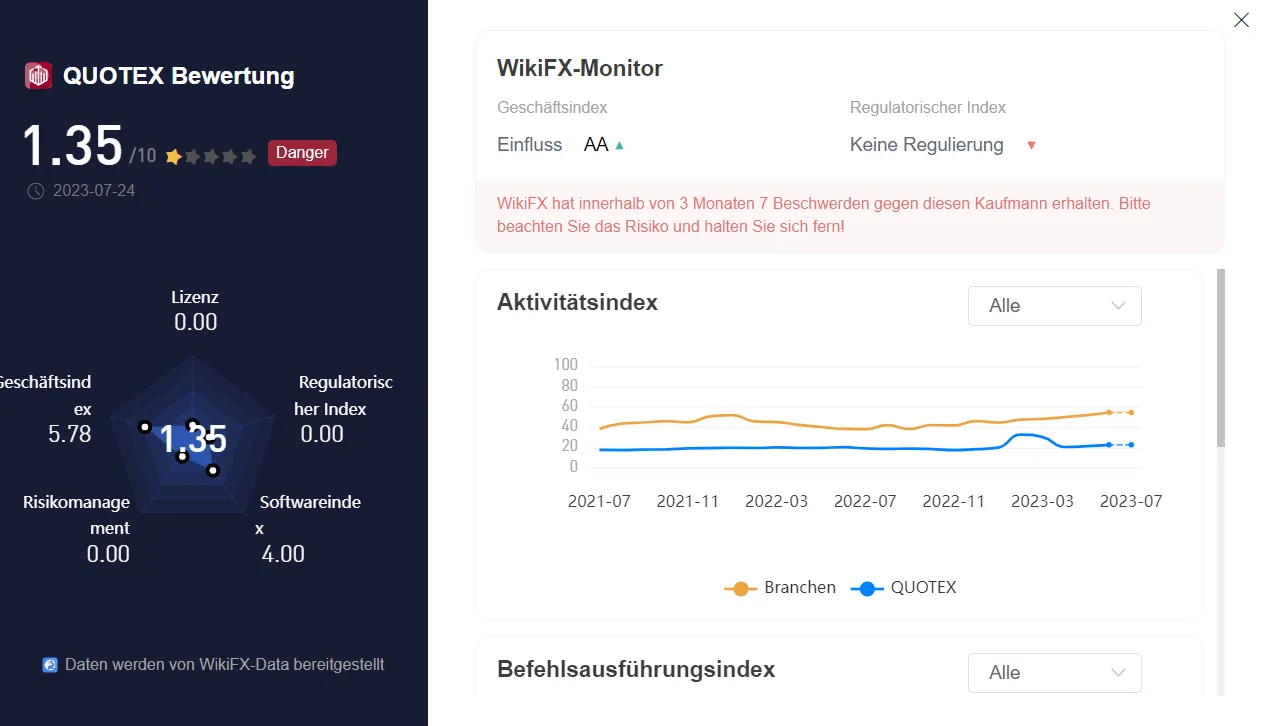
Task: Click the 2023-07 x-axis label
Action: (1131, 501)
